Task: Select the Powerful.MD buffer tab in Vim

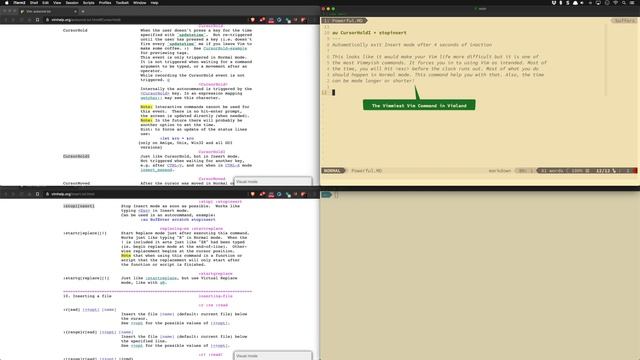Action: (344, 20)
